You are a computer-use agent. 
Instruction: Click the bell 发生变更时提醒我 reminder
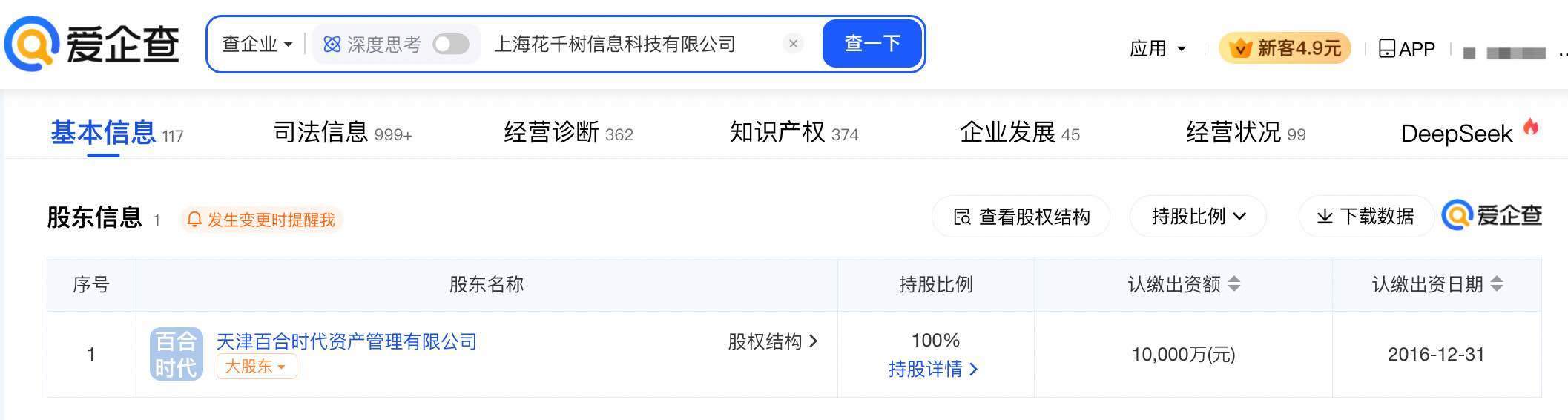click(261, 220)
